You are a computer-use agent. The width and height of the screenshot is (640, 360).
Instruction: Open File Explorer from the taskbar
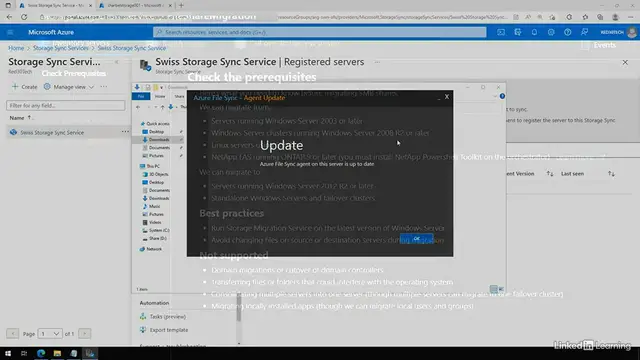(57, 353)
